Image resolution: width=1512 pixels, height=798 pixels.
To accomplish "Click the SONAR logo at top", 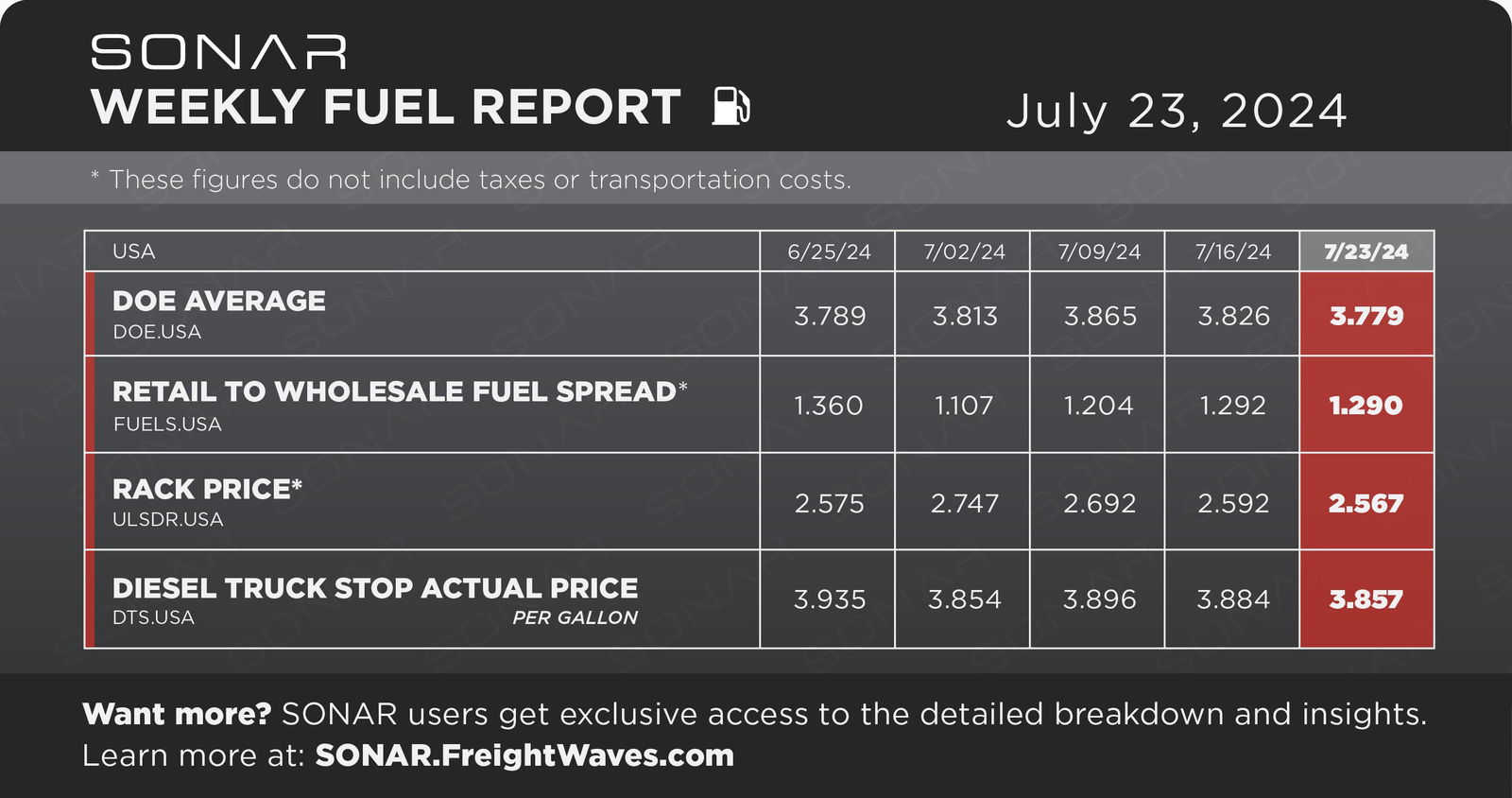I will pyautogui.click(x=218, y=53).
